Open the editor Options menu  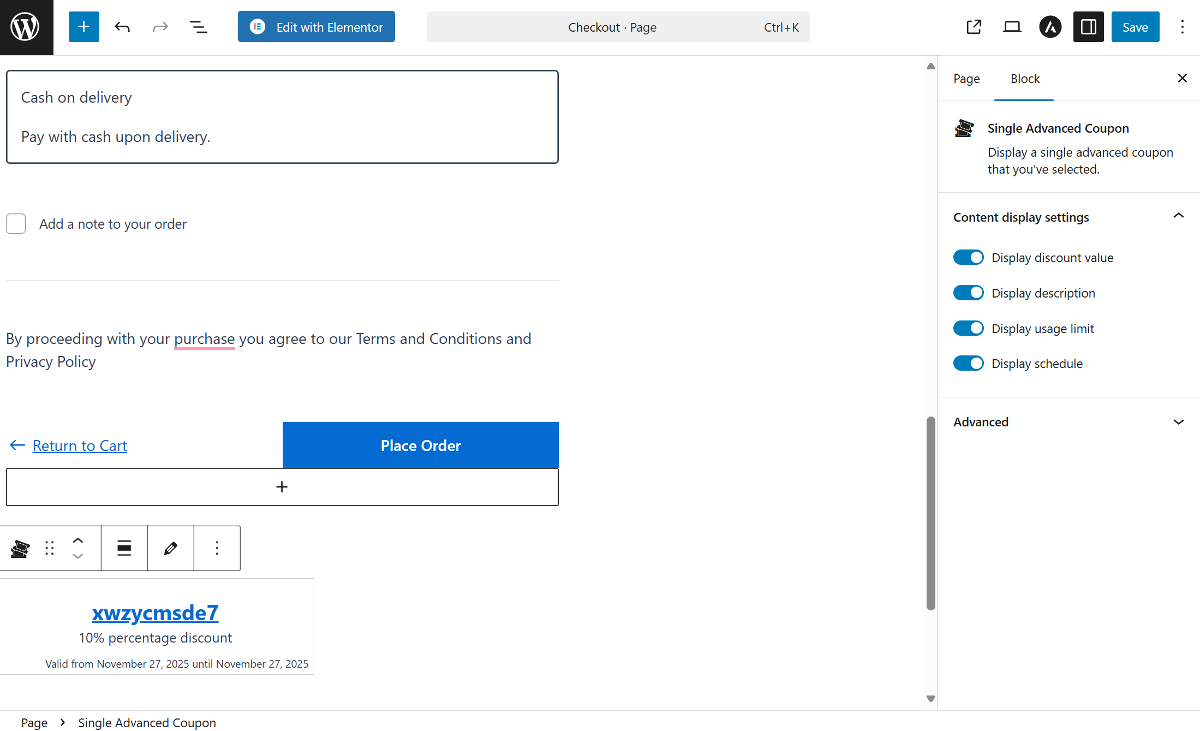tap(1182, 27)
